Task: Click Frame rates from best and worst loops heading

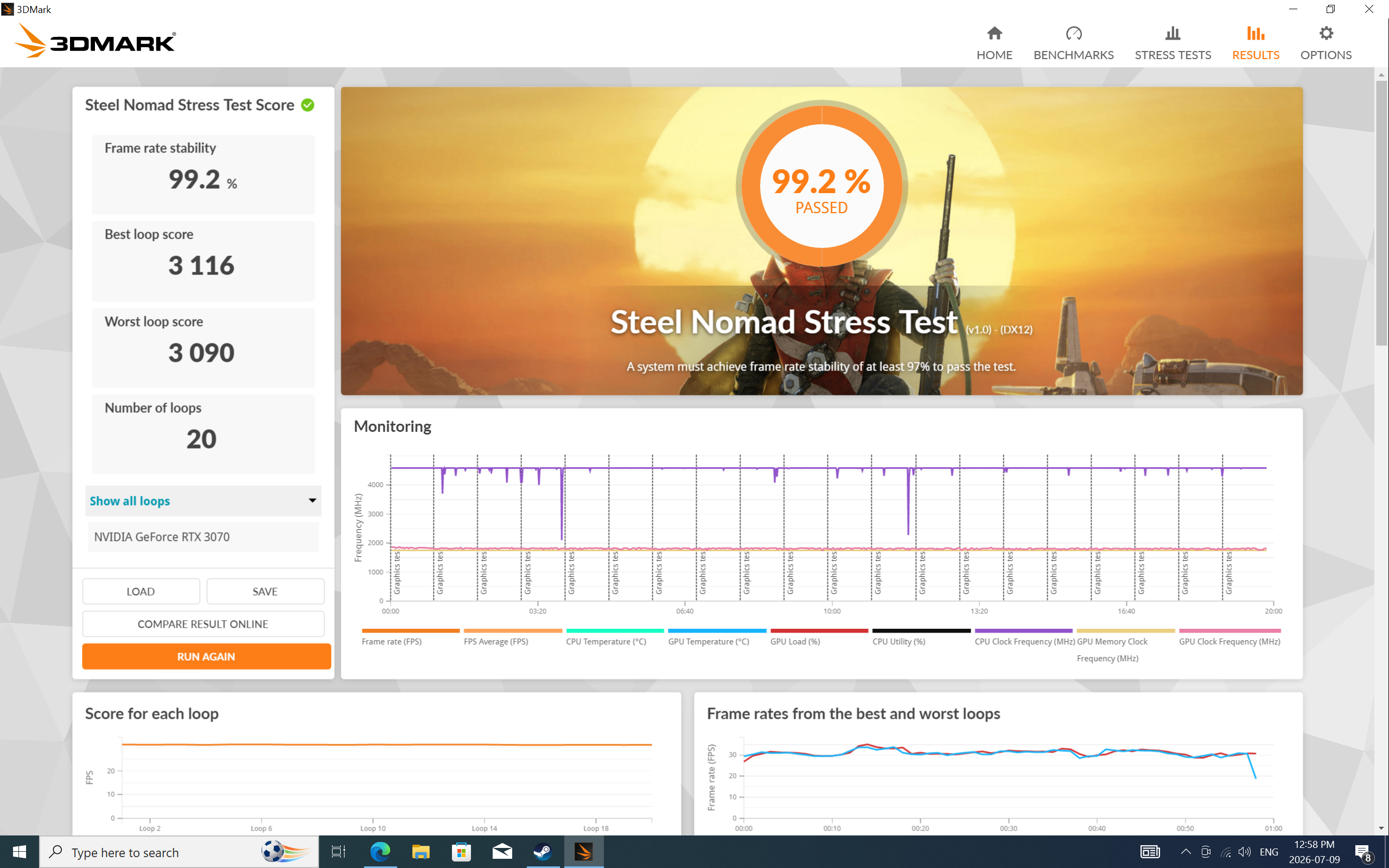Action: (853, 713)
